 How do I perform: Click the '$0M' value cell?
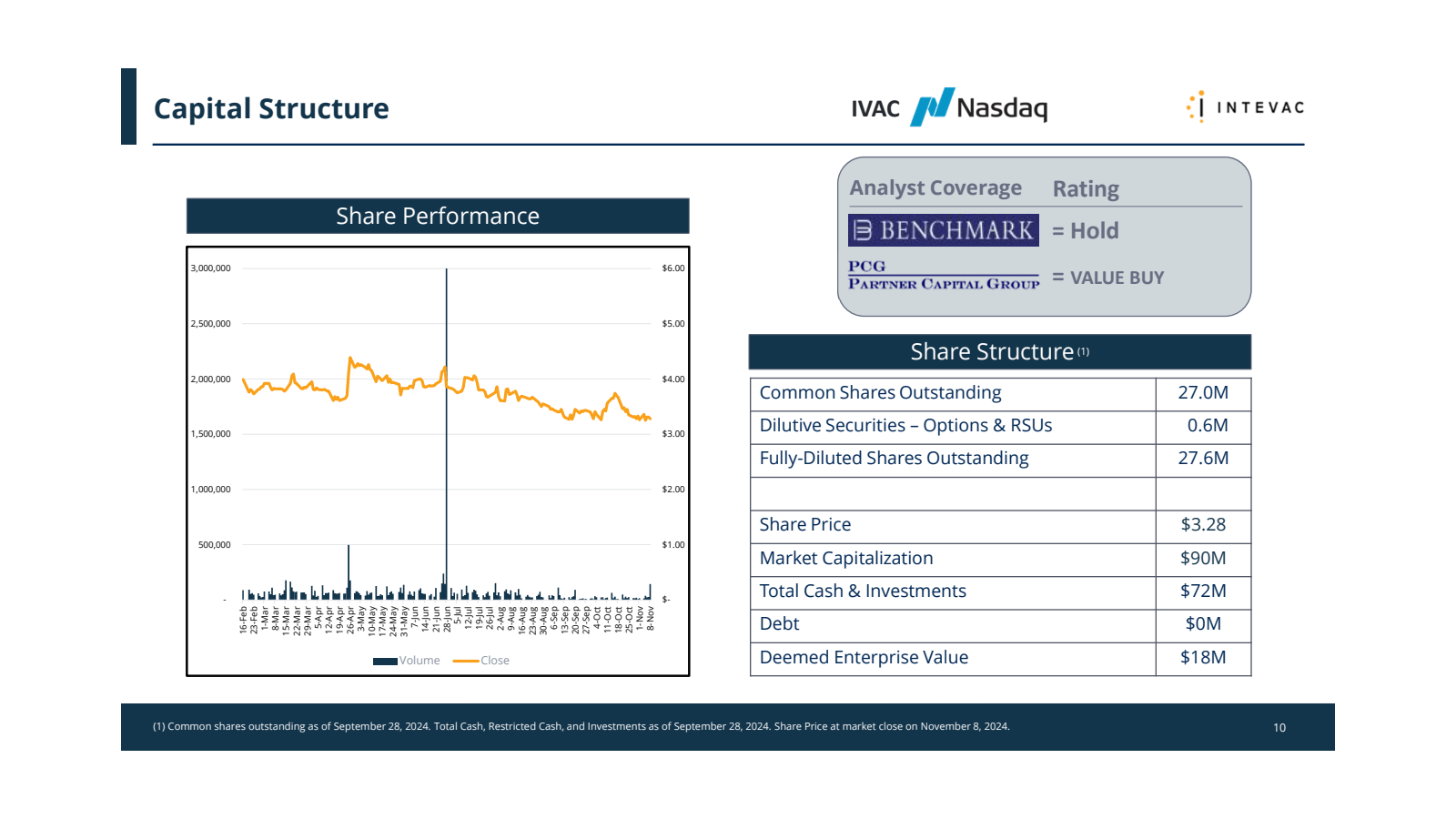point(1203,625)
